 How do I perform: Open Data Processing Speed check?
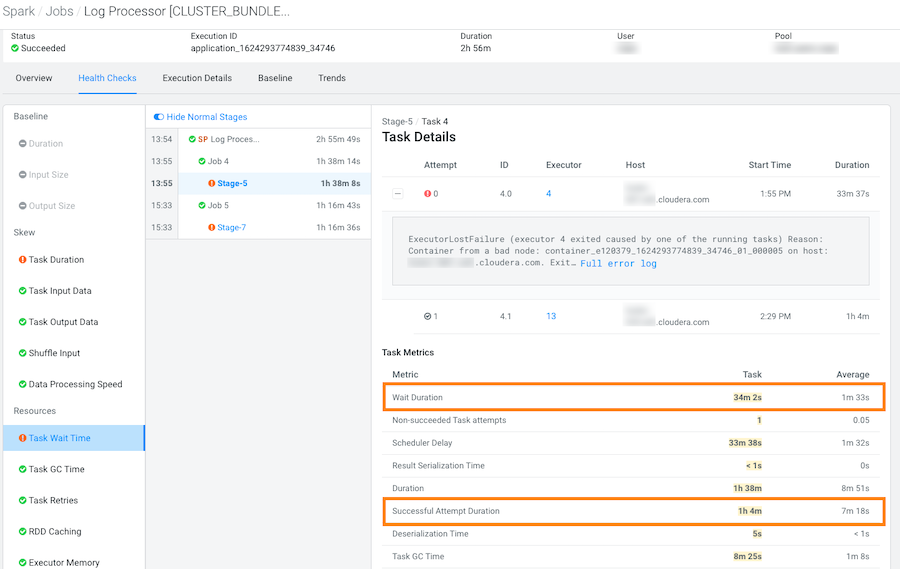(75, 384)
